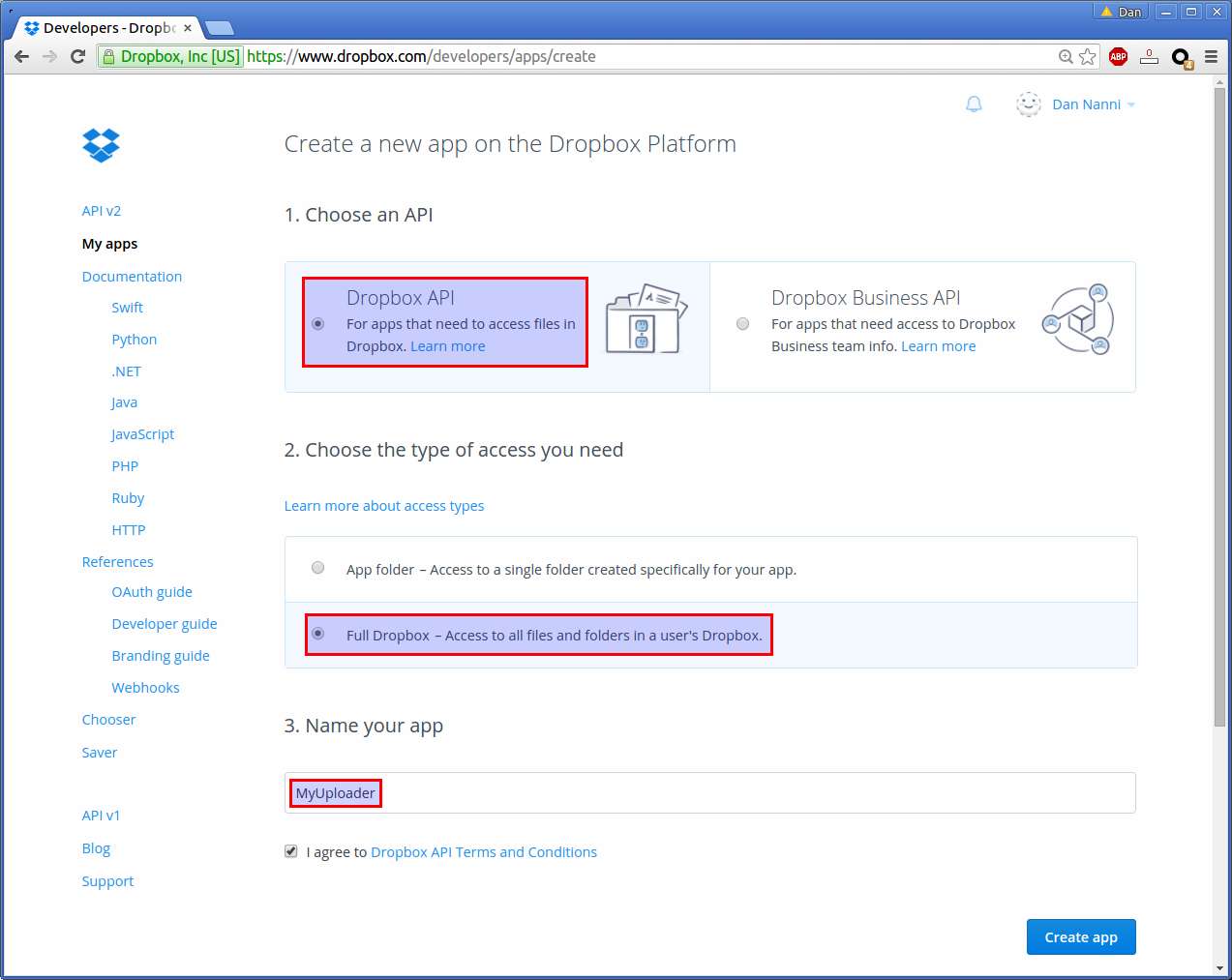This screenshot has height=980, width=1232.
Task: Close the Developers - Dropbox tab
Action: tap(188, 28)
